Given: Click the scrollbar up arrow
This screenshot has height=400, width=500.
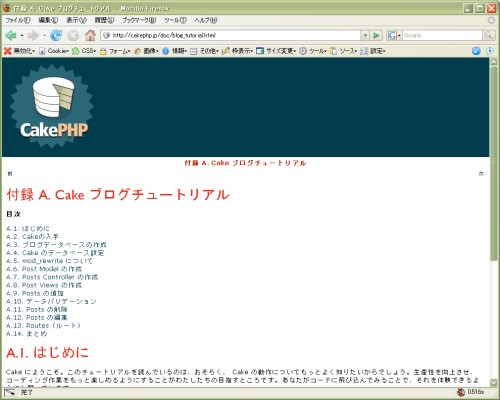Looking at the screenshot, I should pos(494,62).
